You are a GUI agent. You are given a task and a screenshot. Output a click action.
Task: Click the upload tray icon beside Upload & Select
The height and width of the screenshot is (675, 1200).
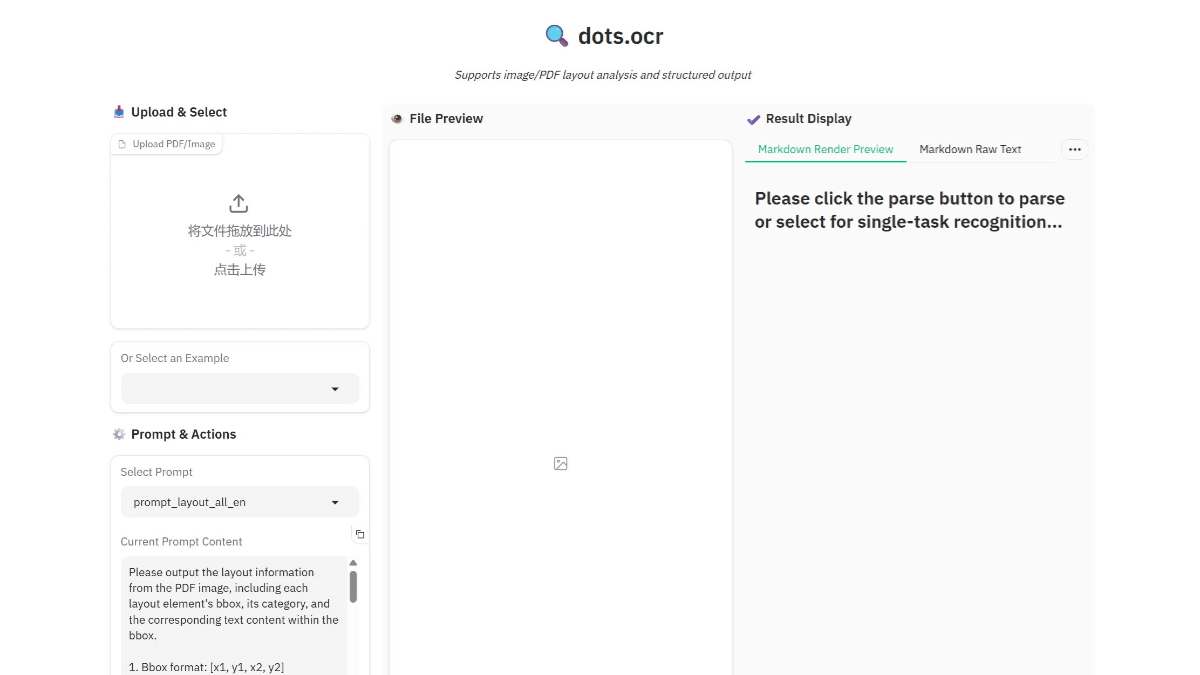click(119, 112)
